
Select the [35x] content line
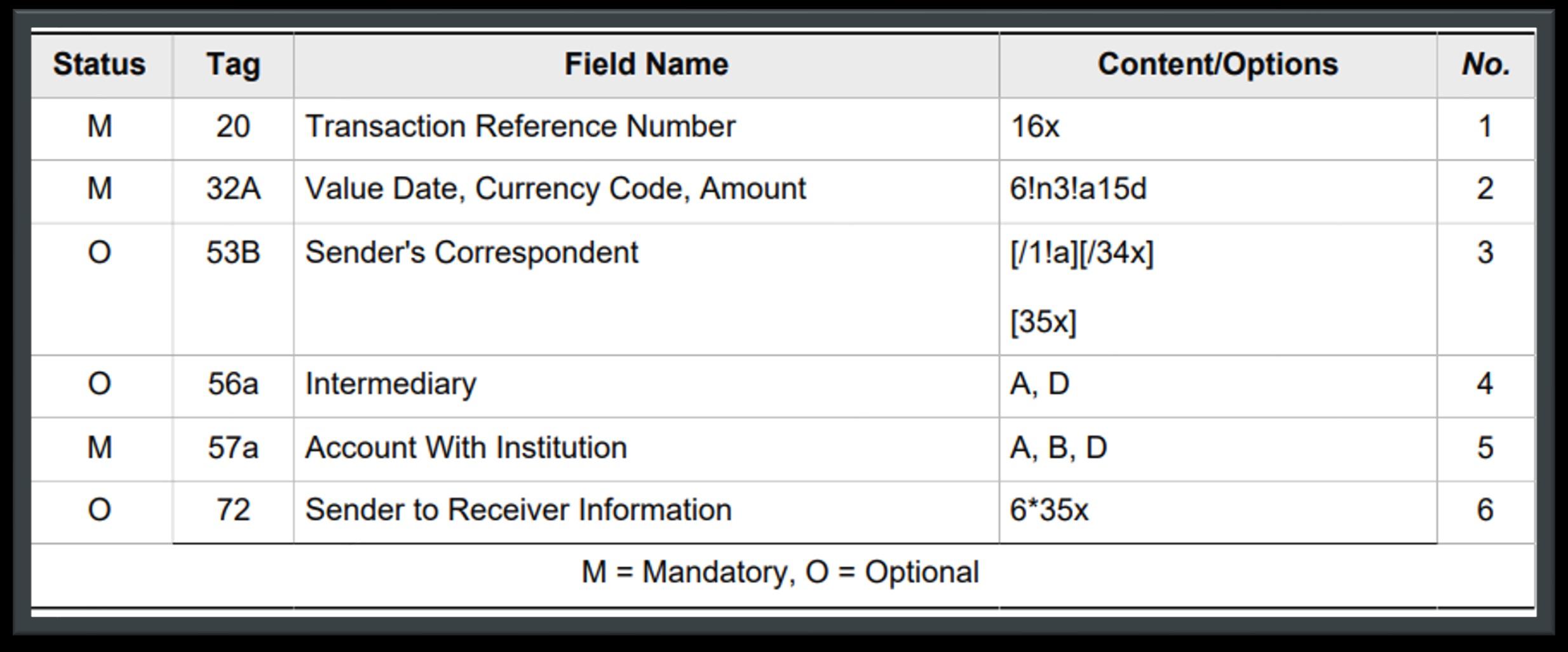1043,322
